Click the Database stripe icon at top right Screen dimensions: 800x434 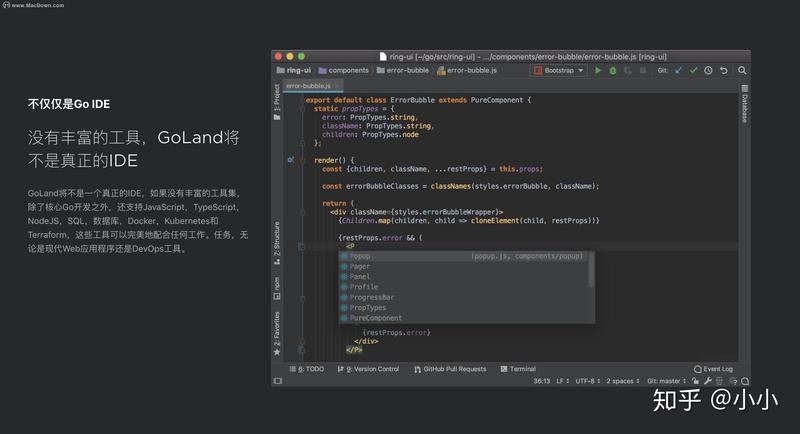pyautogui.click(x=744, y=88)
